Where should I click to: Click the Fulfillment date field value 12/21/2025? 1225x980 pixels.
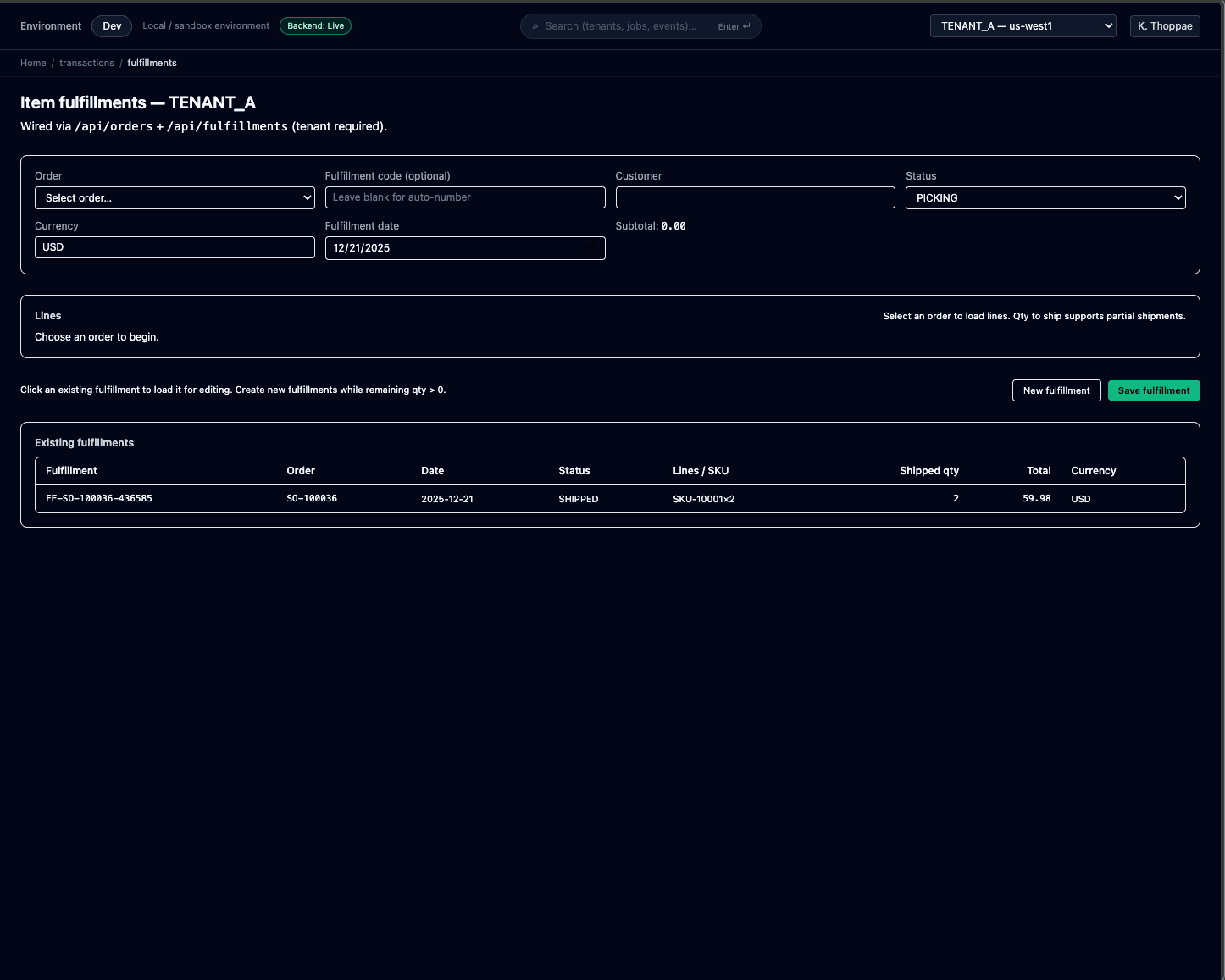(x=362, y=248)
